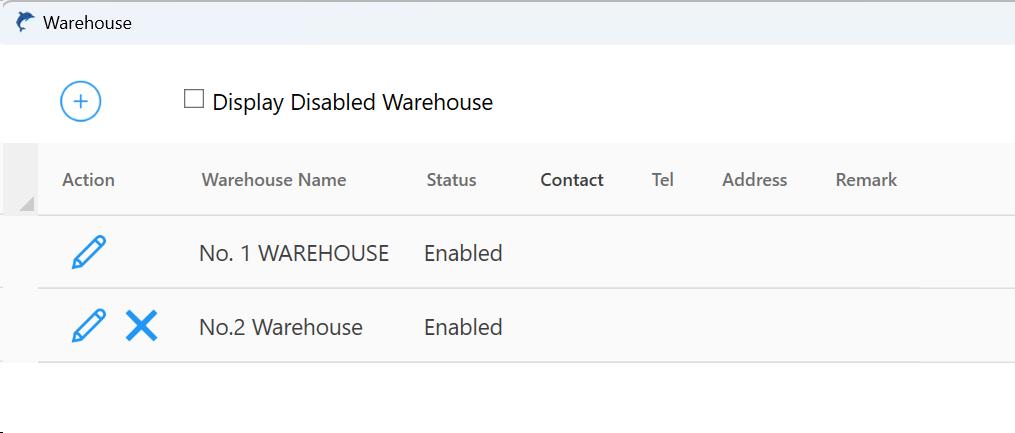This screenshot has width=1015, height=433.
Task: Select the No.2 Warehouse name cell
Action: click(x=281, y=327)
